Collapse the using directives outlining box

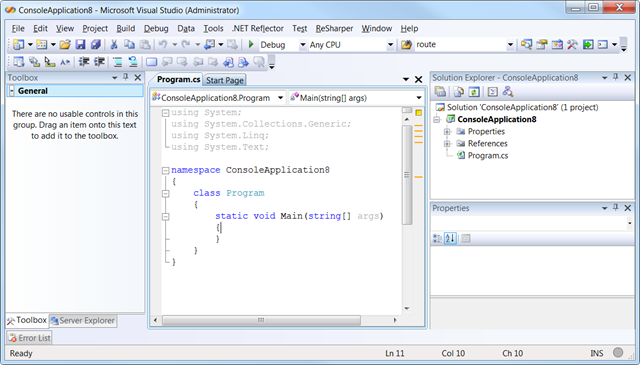[165, 113]
